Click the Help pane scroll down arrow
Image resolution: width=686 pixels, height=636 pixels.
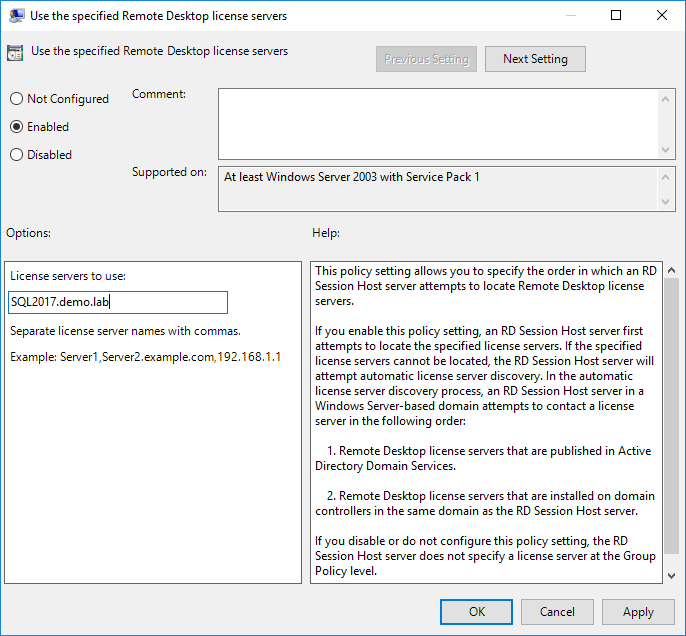(671, 574)
